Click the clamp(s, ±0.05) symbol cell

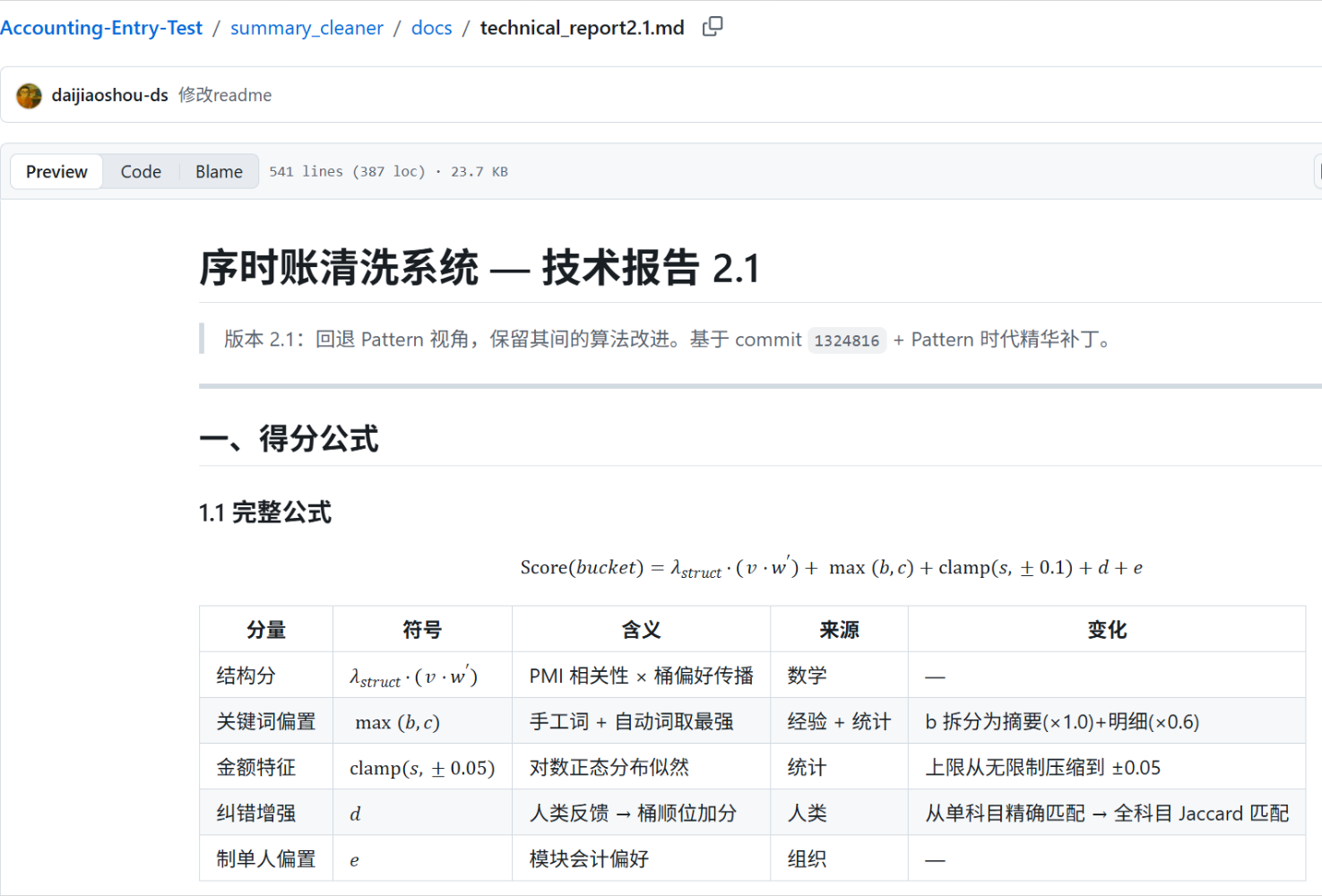[x=422, y=767]
